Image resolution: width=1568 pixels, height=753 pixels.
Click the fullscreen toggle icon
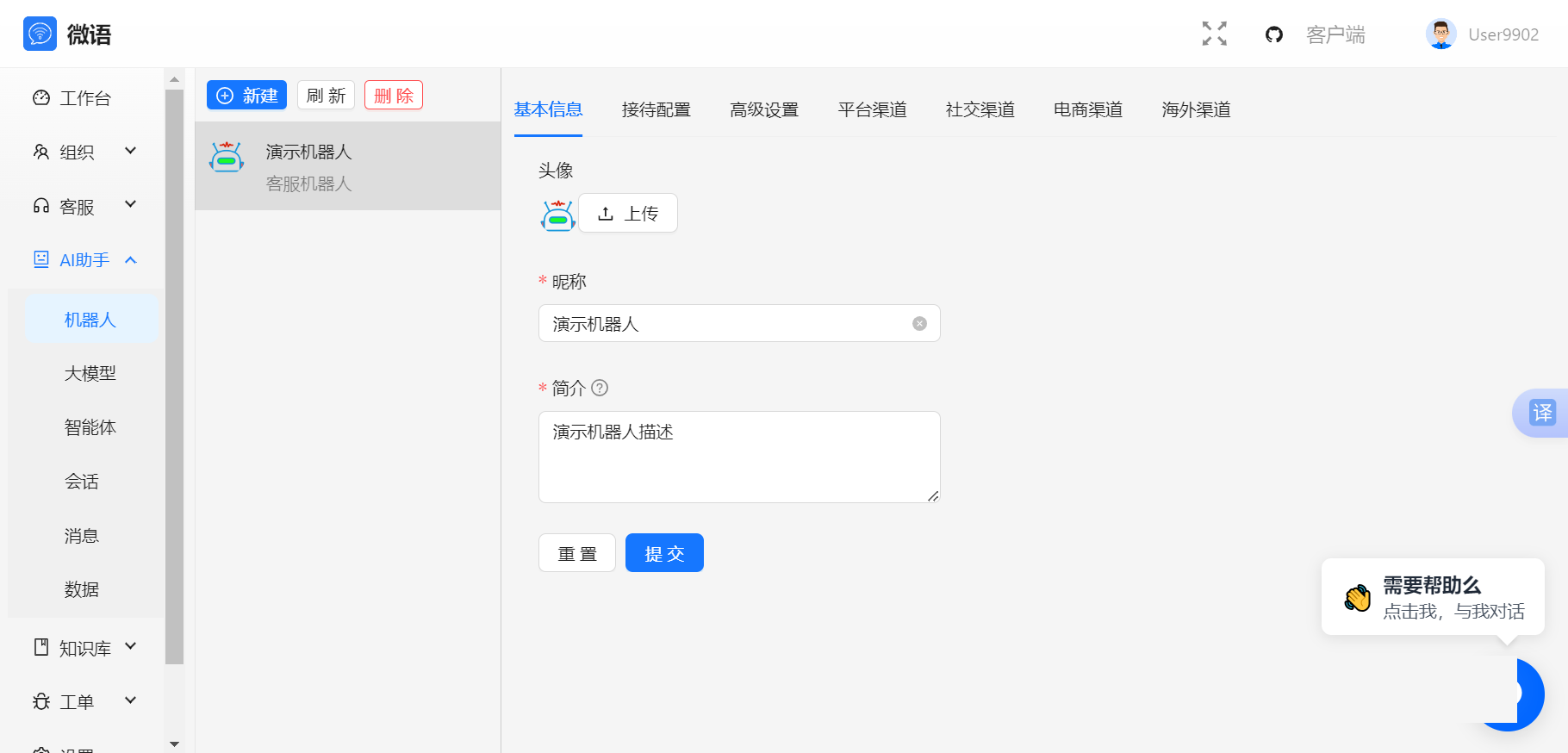[x=1214, y=34]
